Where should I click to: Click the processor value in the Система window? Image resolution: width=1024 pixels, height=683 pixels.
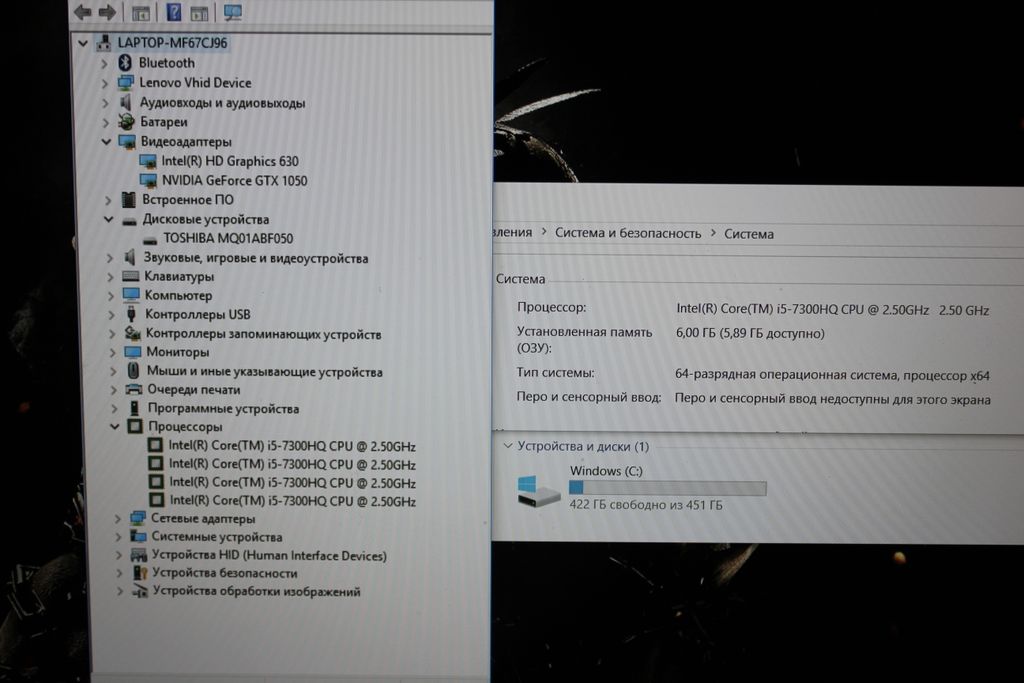[833, 310]
